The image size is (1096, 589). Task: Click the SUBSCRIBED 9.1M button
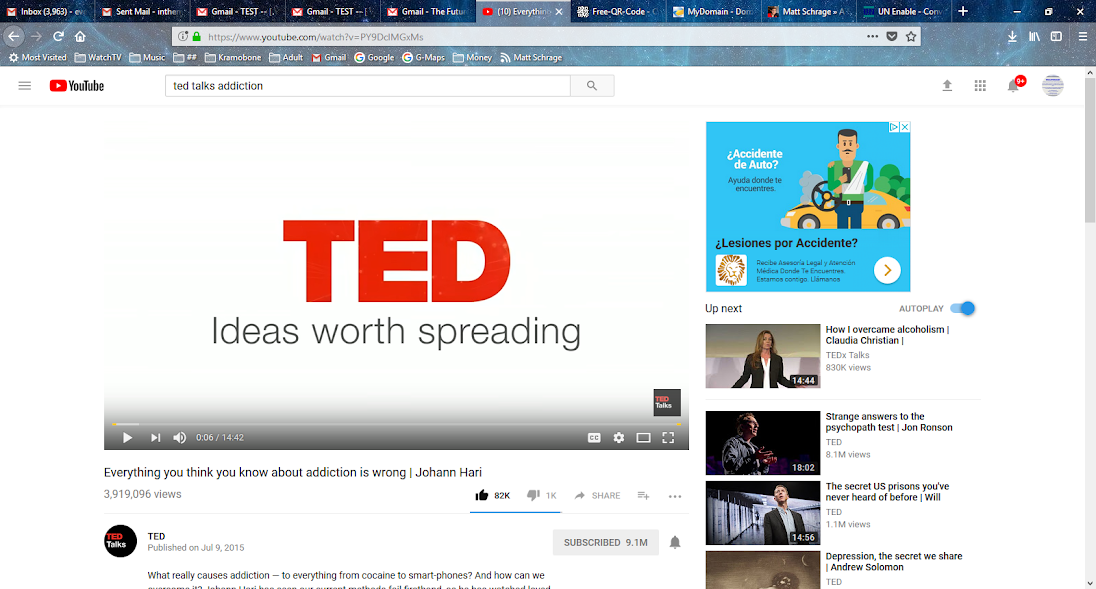(x=605, y=542)
